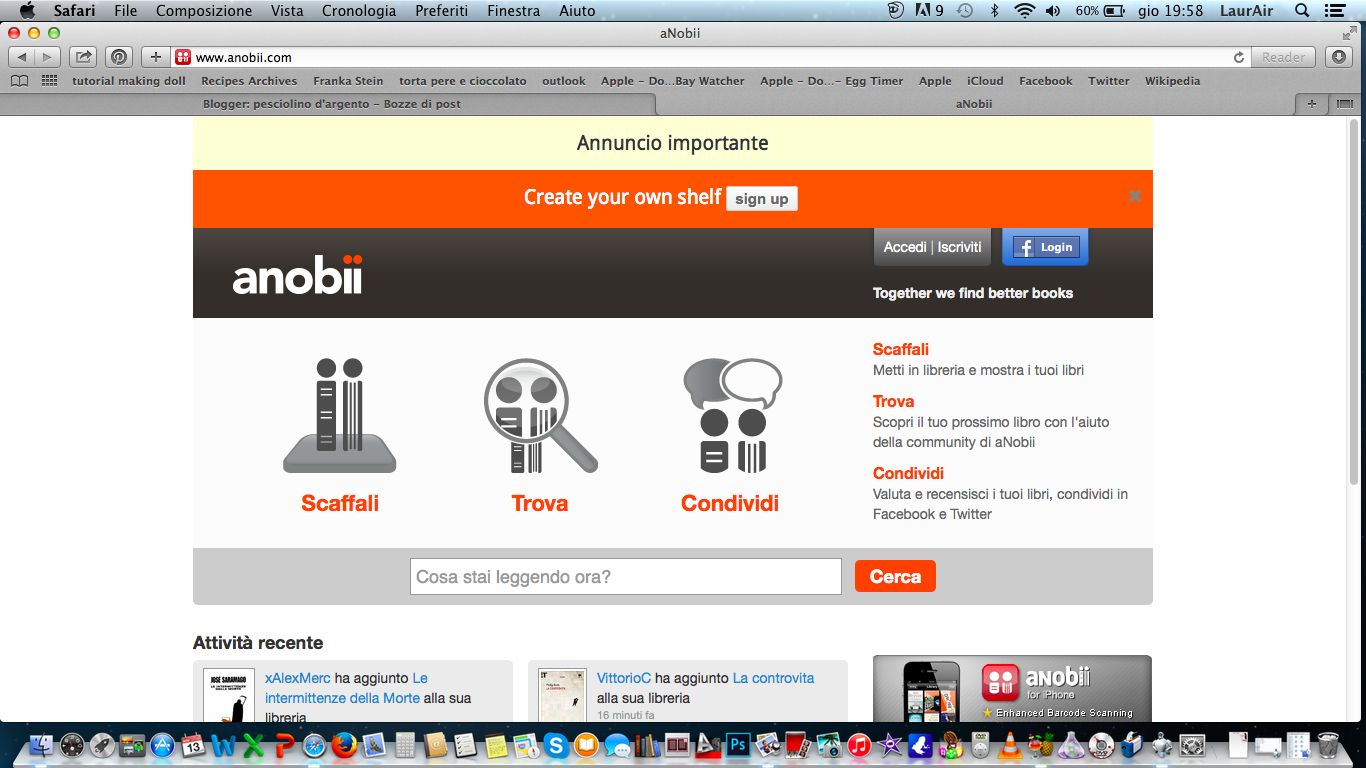1366x768 pixels.
Task: Click the Safari share icon in toolbar
Action: tap(84, 57)
